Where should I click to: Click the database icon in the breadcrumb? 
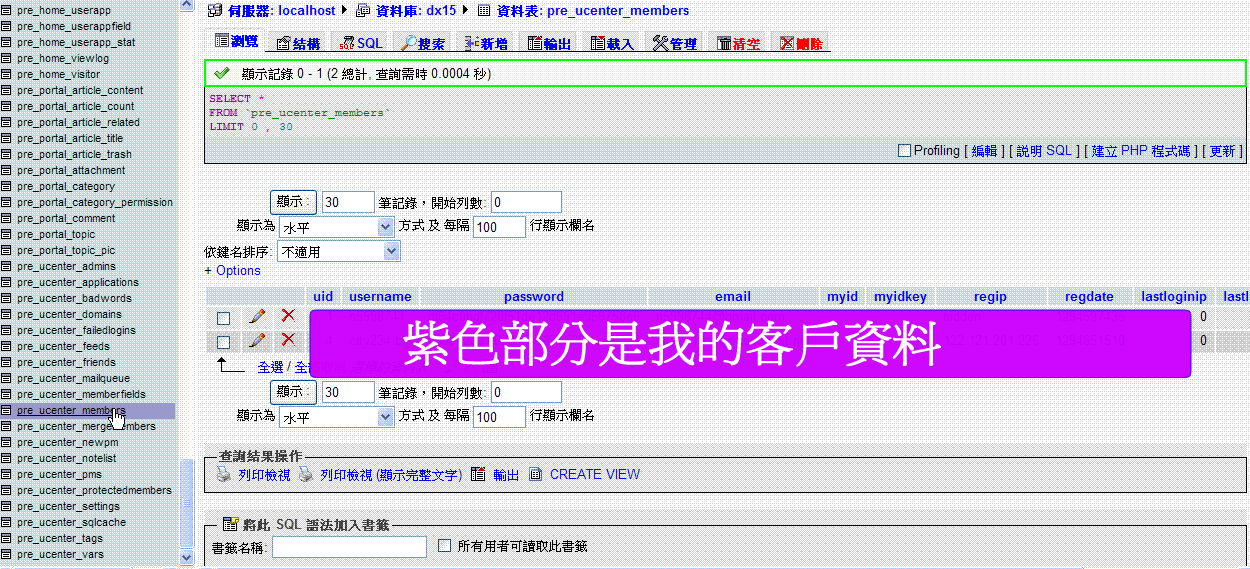[362, 10]
